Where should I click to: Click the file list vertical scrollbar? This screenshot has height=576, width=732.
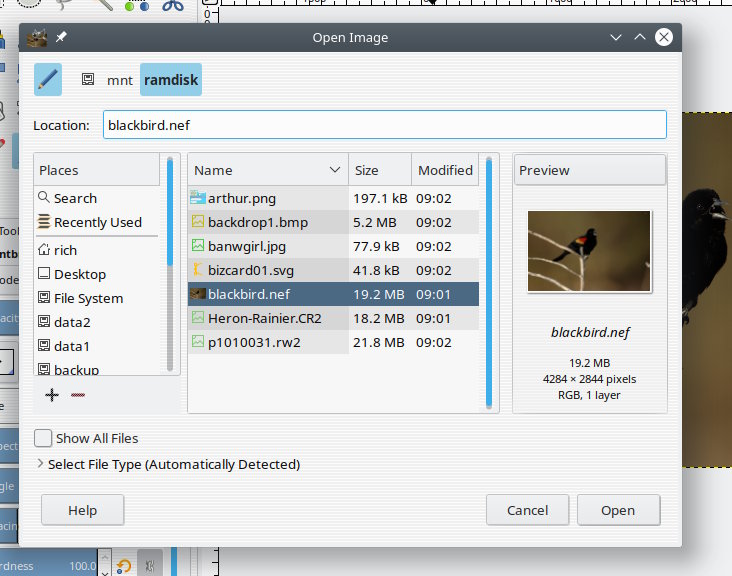click(489, 282)
